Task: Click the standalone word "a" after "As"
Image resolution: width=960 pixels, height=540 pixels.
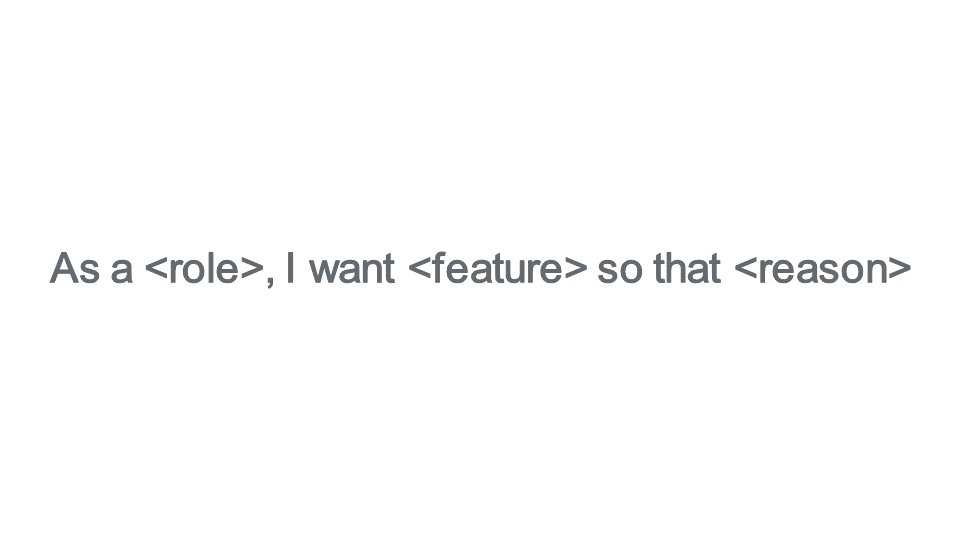Action: pyautogui.click(x=121, y=272)
